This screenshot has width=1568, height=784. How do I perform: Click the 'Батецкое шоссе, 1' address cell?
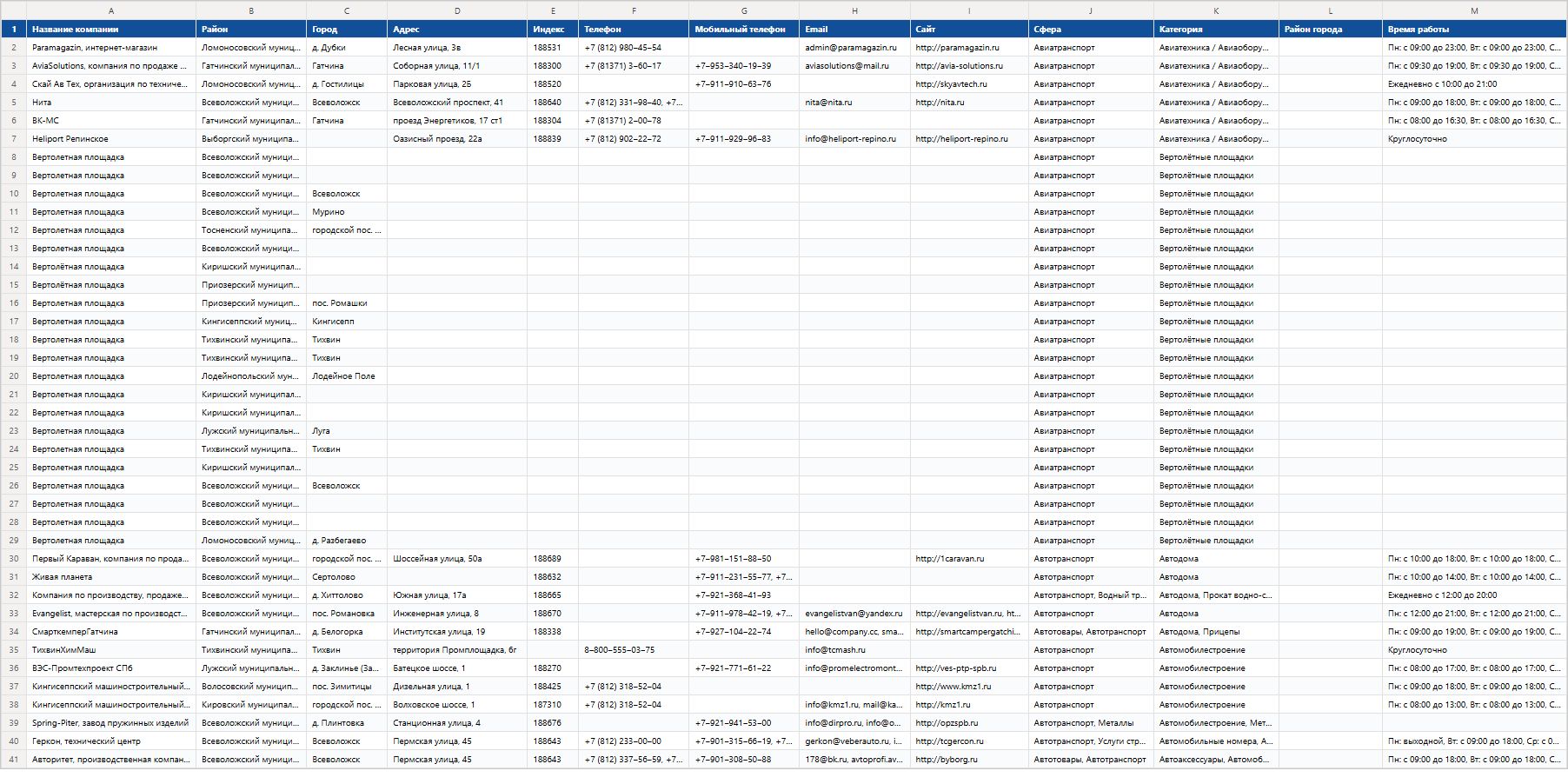point(457,668)
